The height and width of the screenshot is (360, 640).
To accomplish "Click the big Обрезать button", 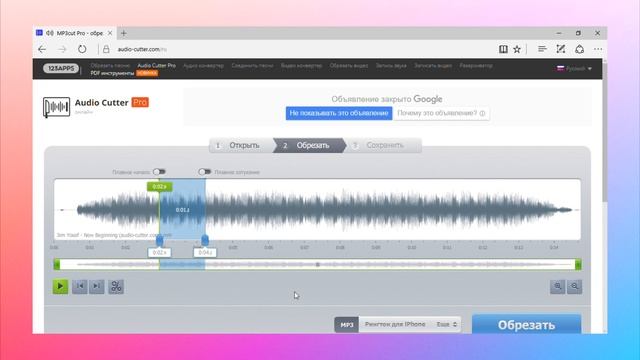I will click(x=527, y=325).
